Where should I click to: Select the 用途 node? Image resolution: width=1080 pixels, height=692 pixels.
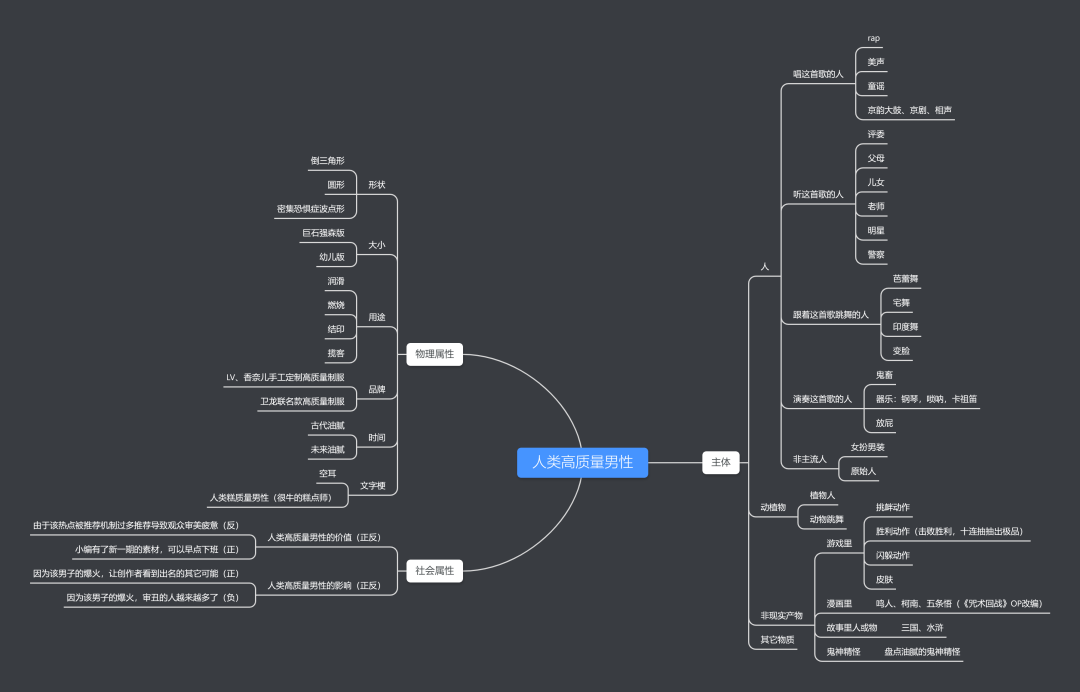pos(377,317)
